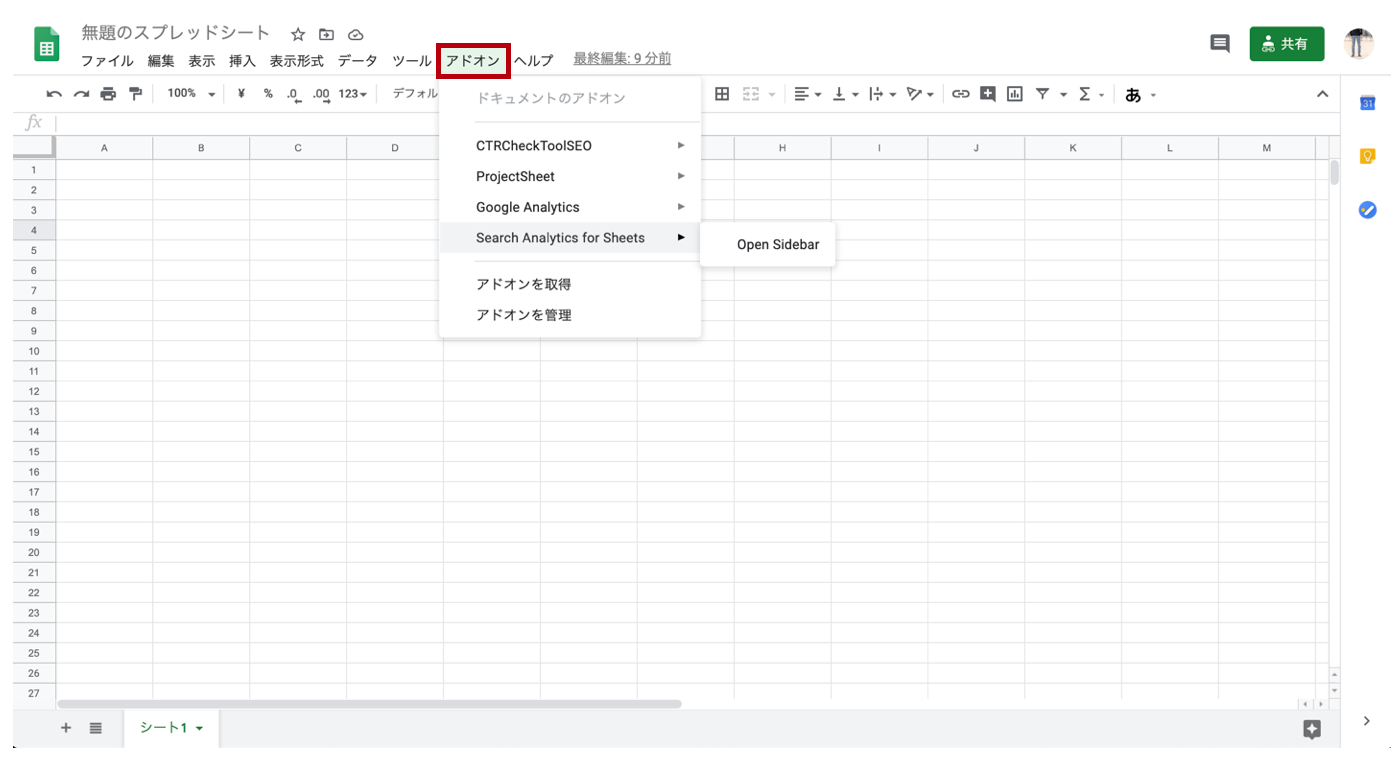The width and height of the screenshot is (1398, 766).
Task: Collapse the toolbar with up chevron
Action: pyautogui.click(x=1322, y=94)
